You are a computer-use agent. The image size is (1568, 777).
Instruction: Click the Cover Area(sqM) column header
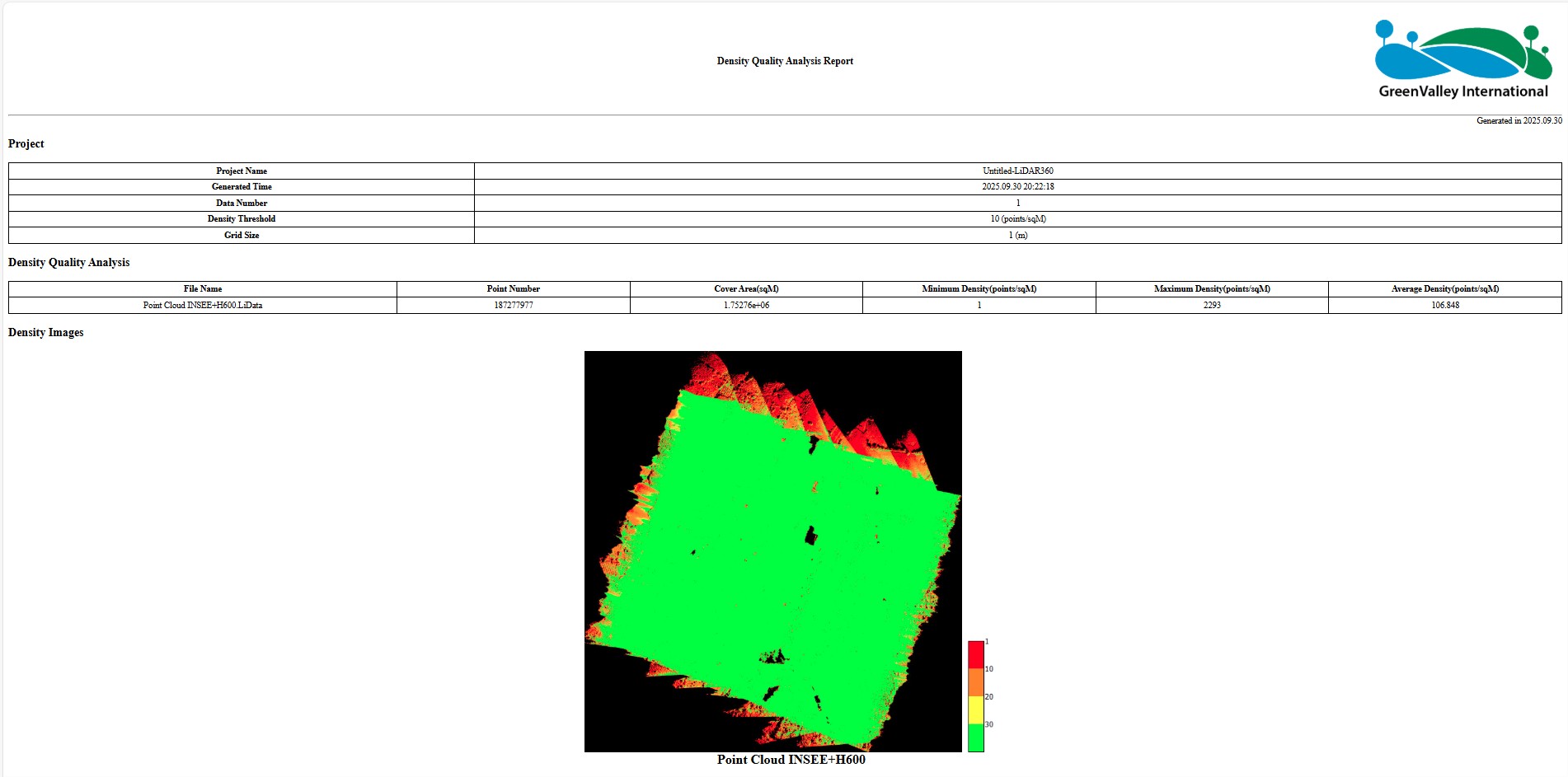[746, 289]
